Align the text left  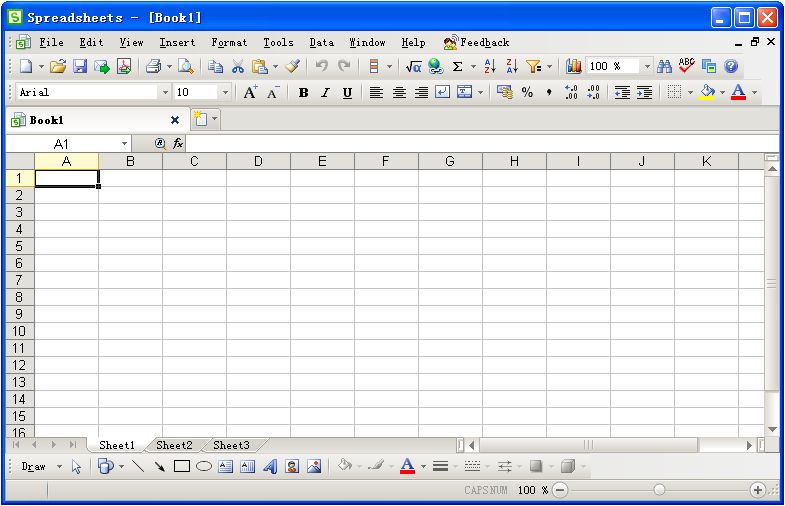tap(376, 92)
